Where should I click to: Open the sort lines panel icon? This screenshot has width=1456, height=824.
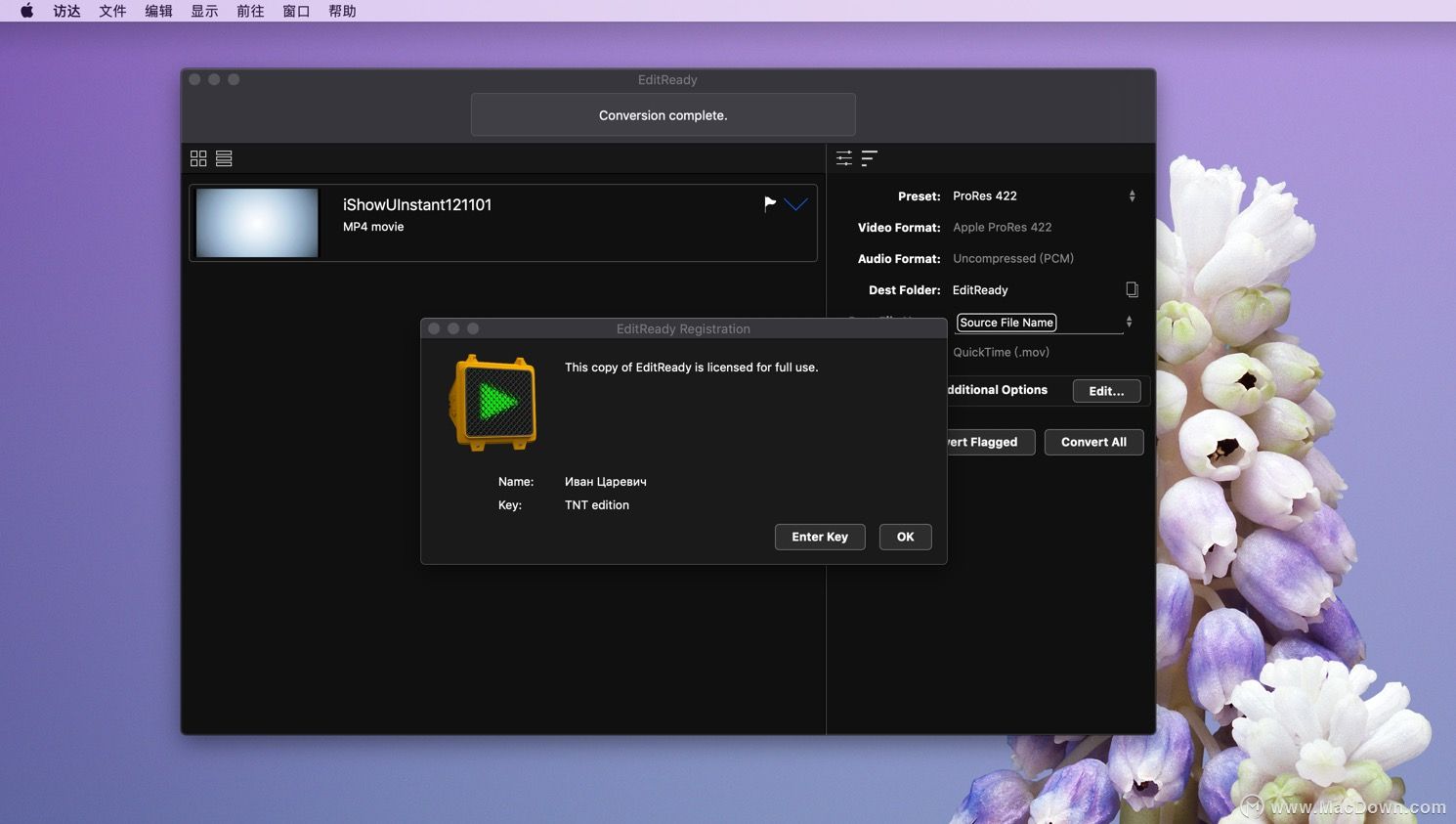pos(870,158)
